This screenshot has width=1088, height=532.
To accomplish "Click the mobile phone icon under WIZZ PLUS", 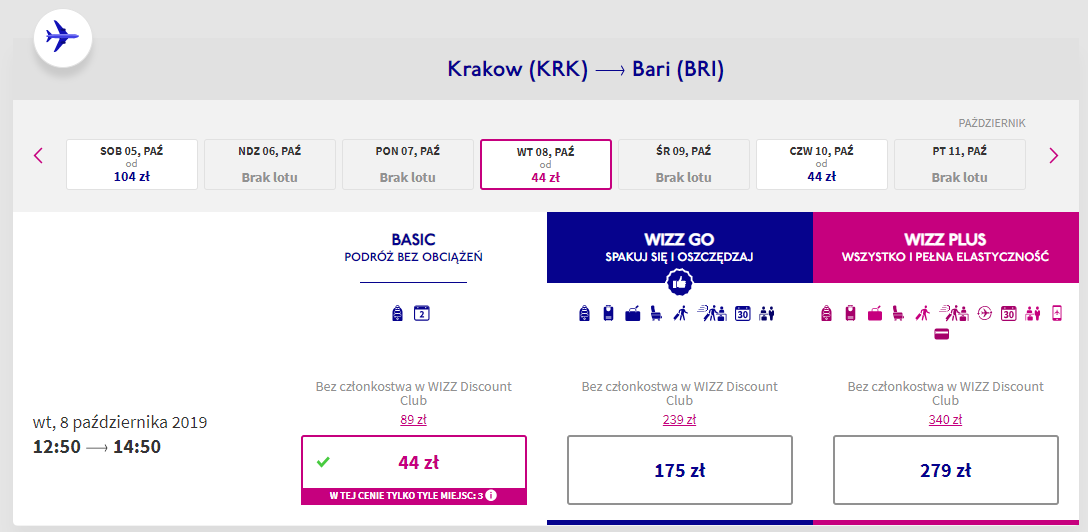I will tap(1057, 314).
